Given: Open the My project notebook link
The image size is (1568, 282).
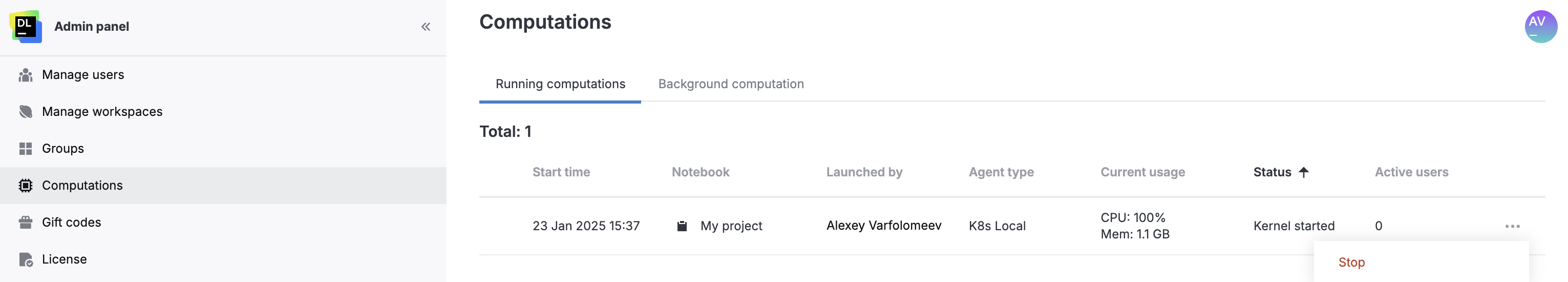Looking at the screenshot, I should click(x=730, y=226).
